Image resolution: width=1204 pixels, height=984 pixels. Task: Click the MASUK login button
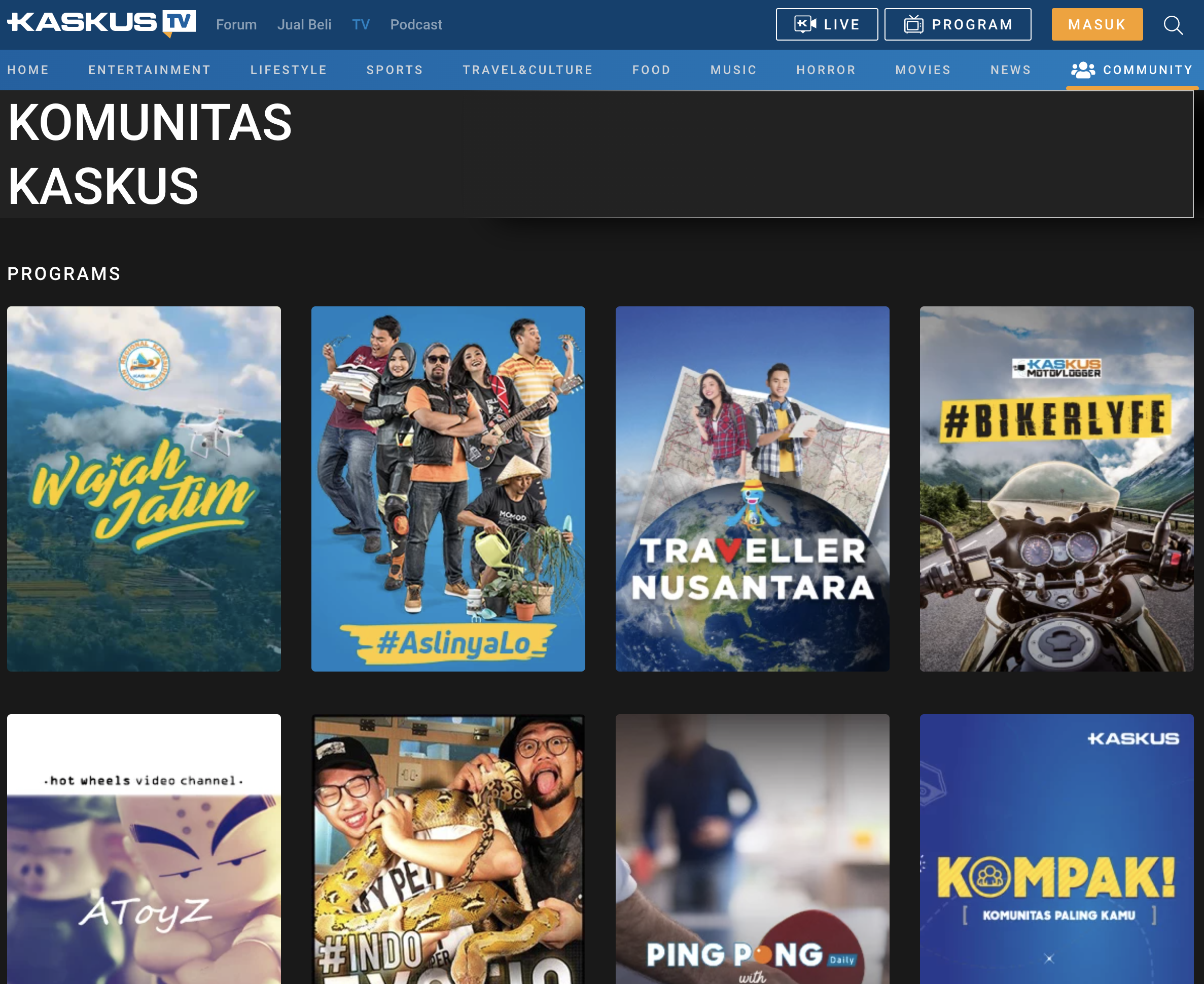[x=1097, y=24]
